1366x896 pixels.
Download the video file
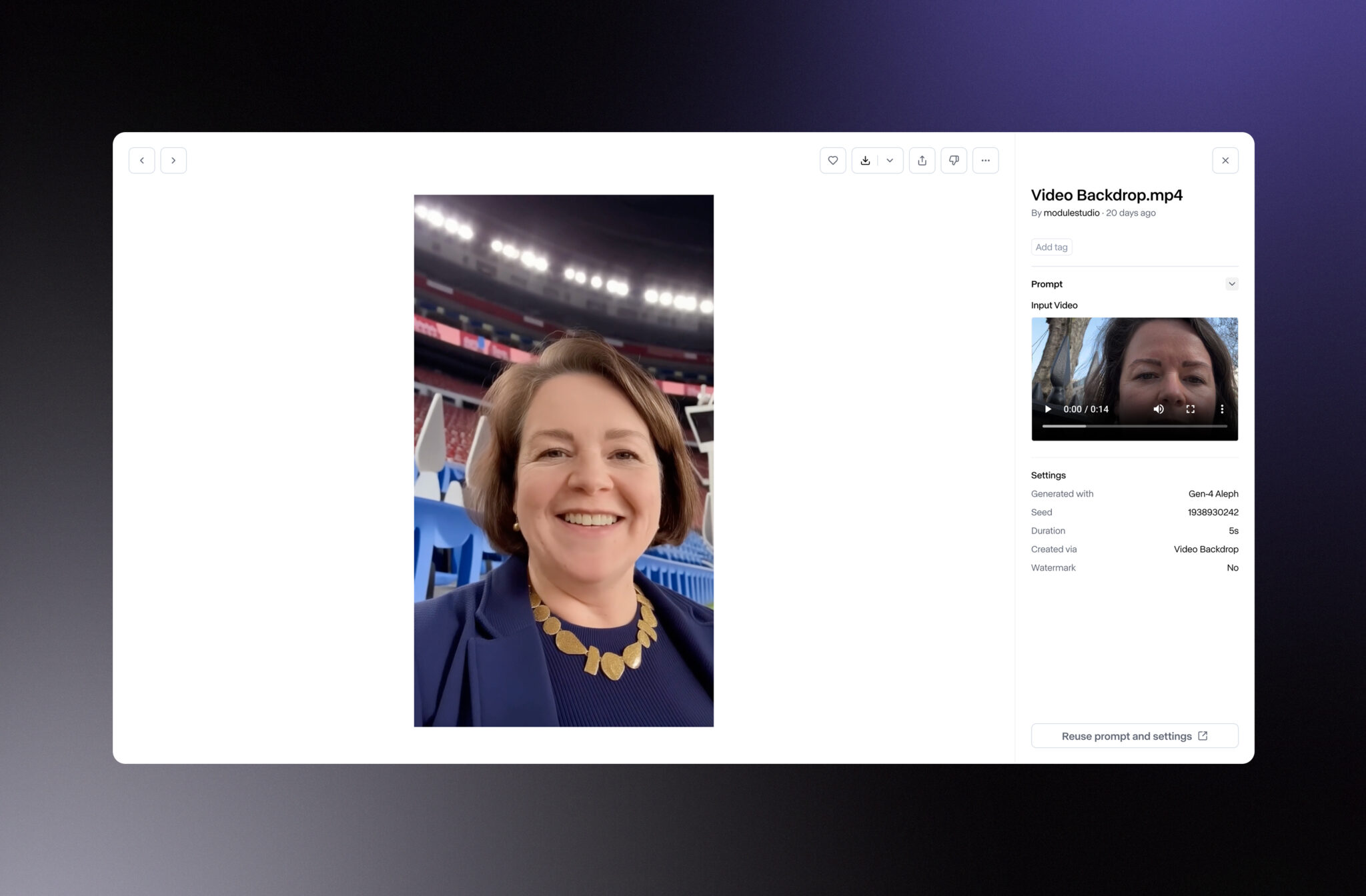tap(865, 161)
